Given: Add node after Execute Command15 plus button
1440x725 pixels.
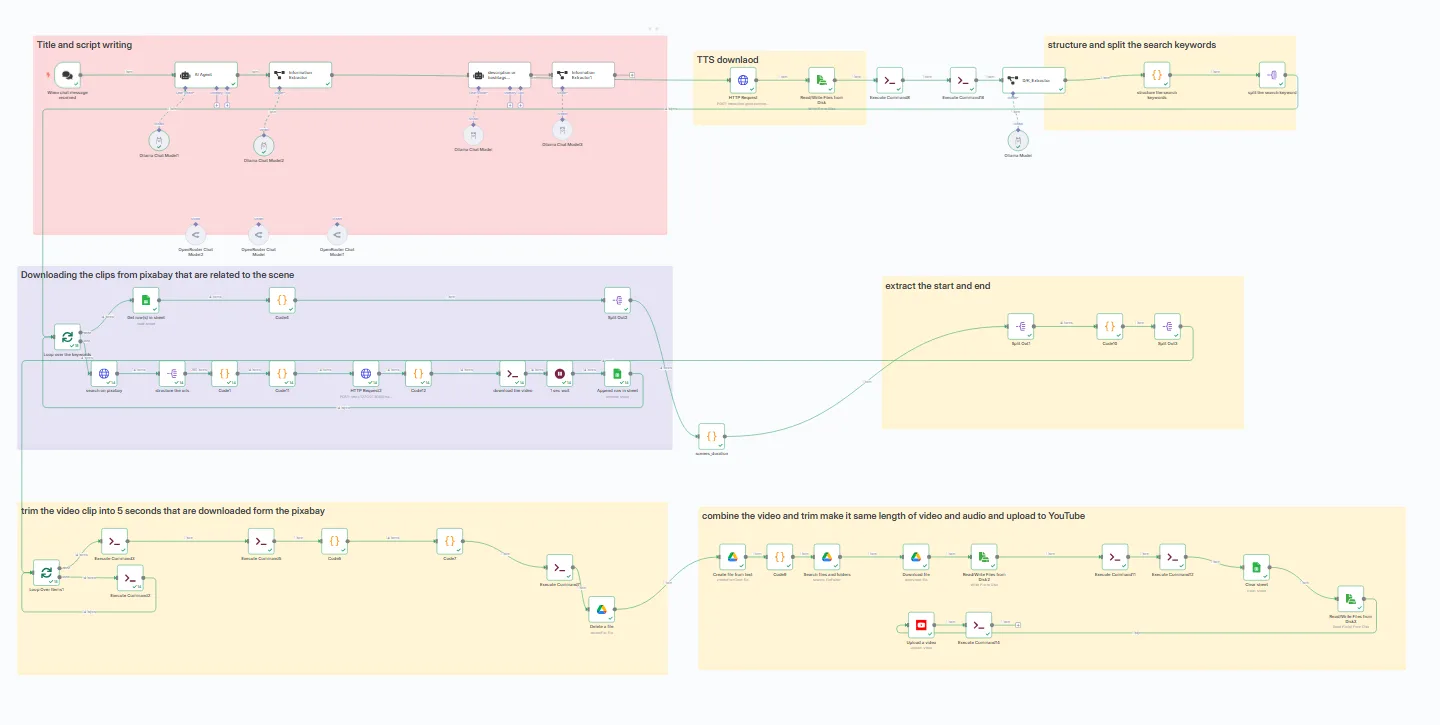Looking at the screenshot, I should 1018,625.
